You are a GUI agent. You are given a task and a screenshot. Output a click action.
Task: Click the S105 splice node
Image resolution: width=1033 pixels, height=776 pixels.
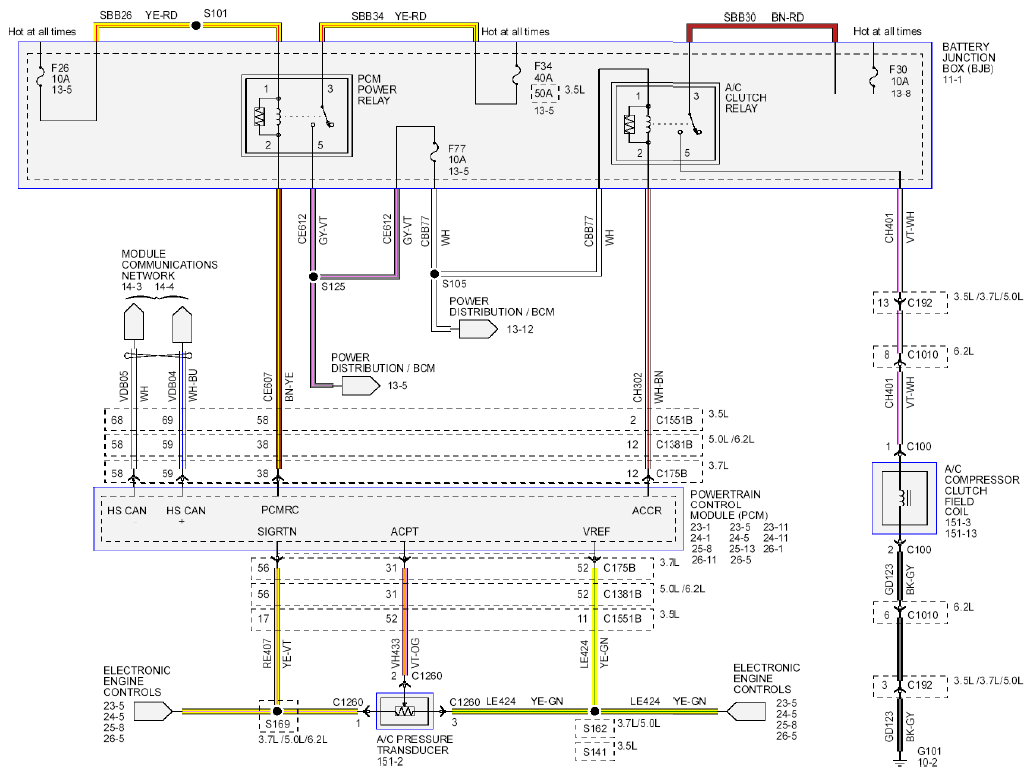[434, 273]
